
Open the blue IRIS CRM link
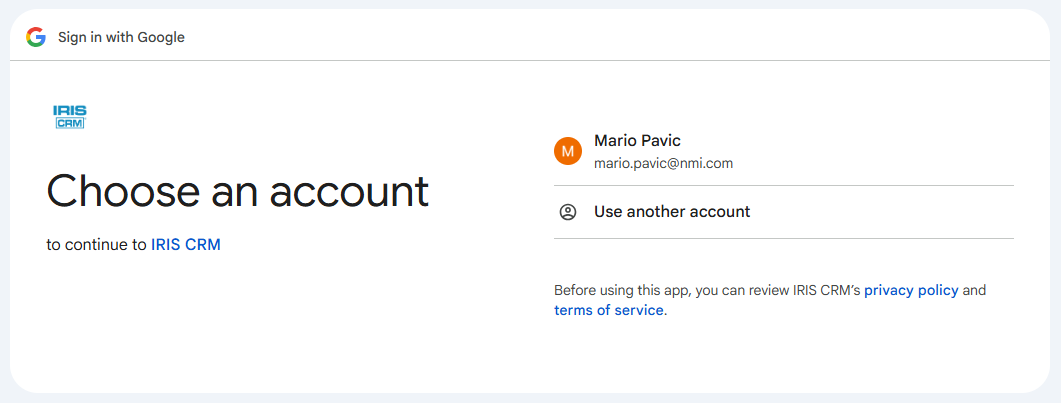pyautogui.click(x=186, y=244)
